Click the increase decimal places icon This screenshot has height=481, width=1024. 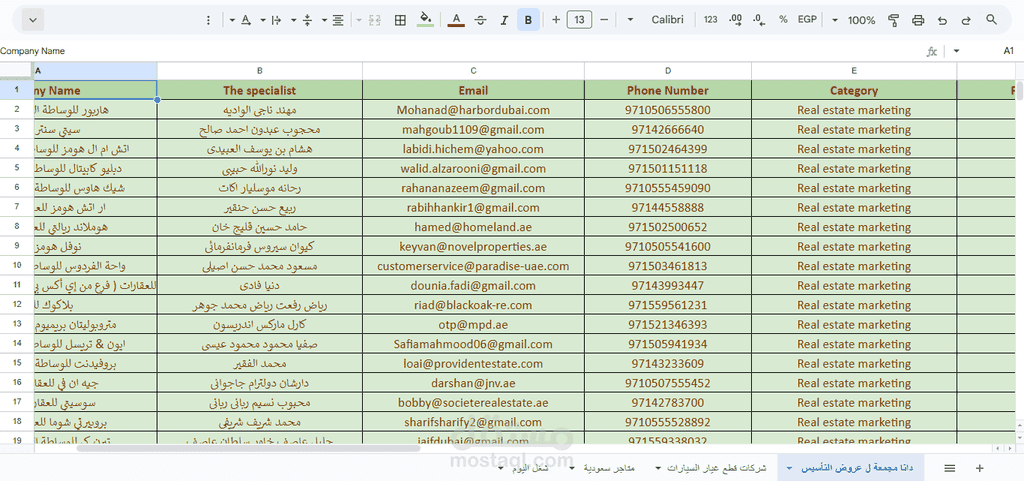click(735, 20)
